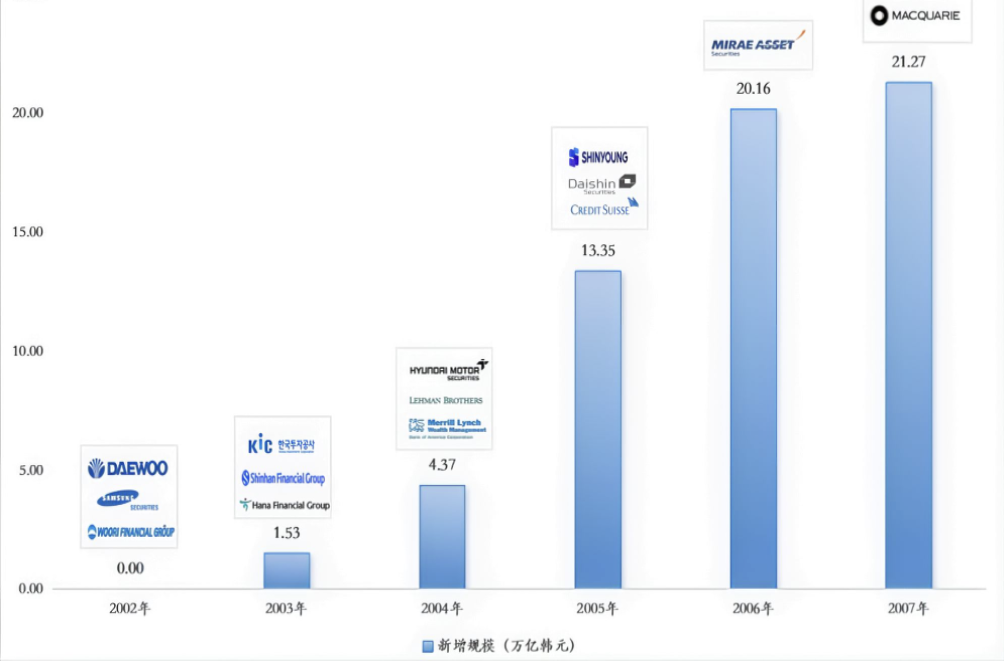Click the 2004年 axis label
The height and width of the screenshot is (664, 1004).
point(442,608)
